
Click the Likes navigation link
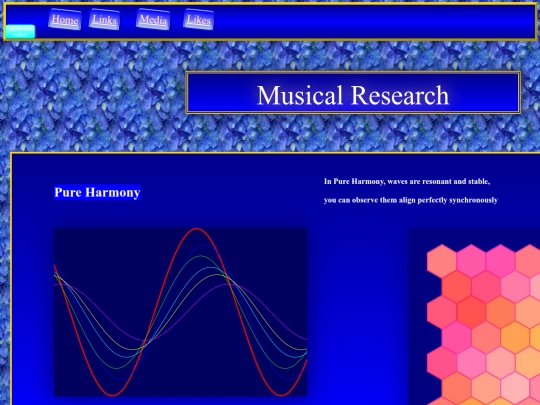(x=199, y=19)
